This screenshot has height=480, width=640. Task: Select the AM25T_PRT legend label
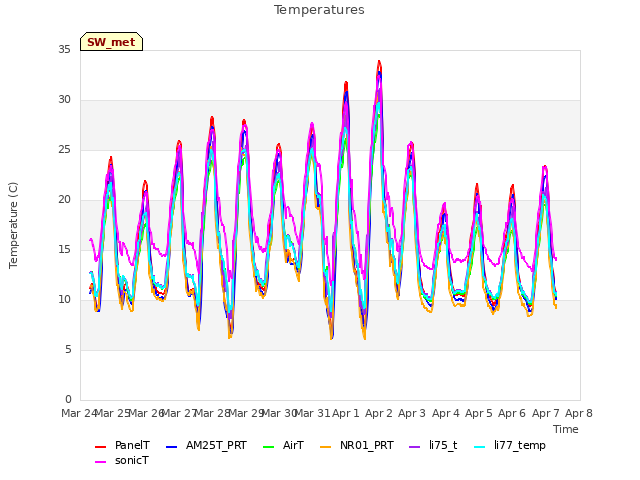[x=216, y=445]
